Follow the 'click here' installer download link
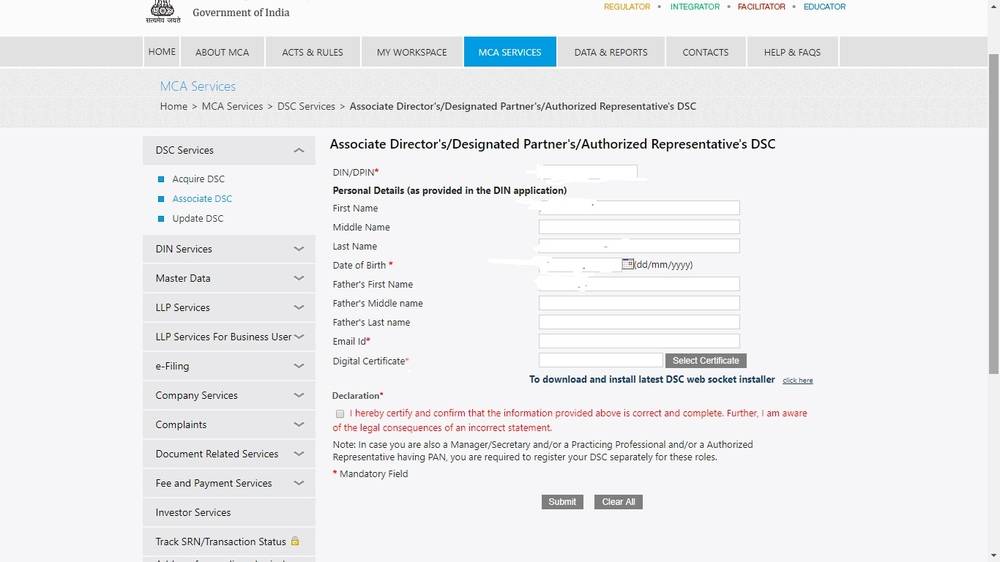This screenshot has height=562, width=1000. pos(797,381)
